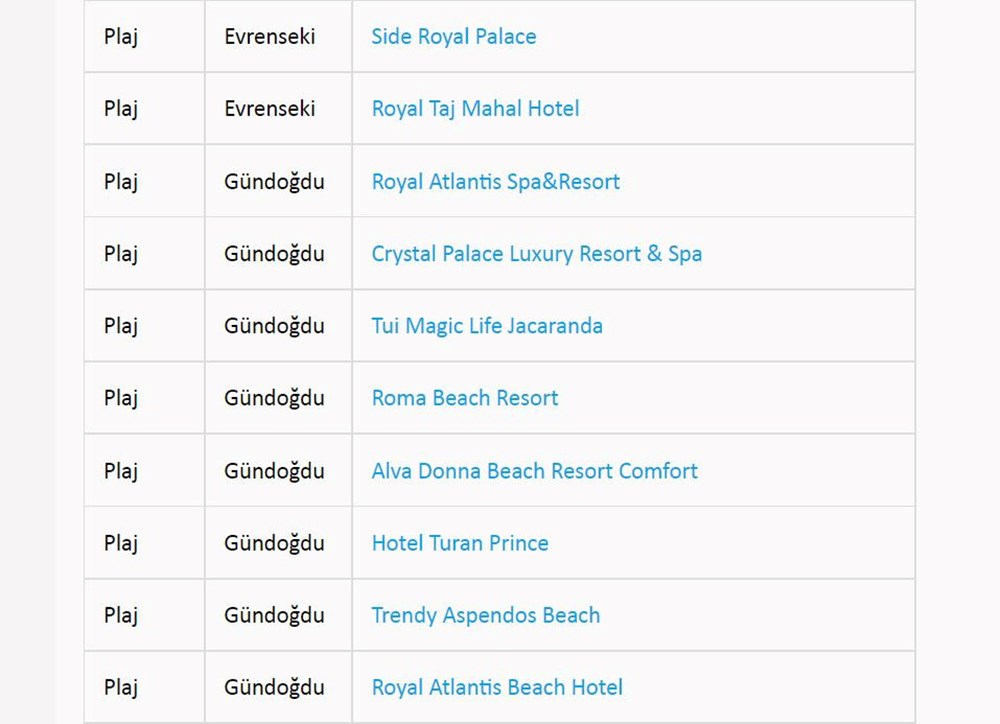The image size is (1000, 724).
Task: Click Gündoğdu cell beside Crystal Palace Luxury Resort
Action: 274,254
